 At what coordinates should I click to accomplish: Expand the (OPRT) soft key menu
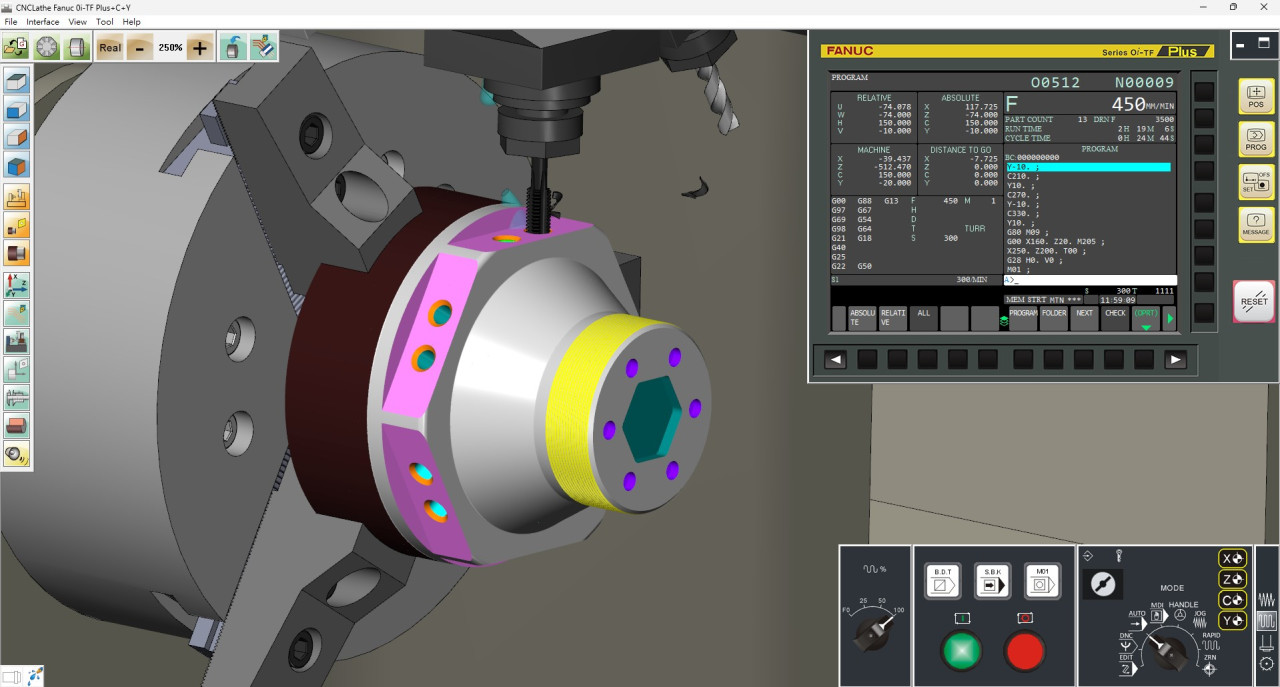[x=1146, y=318]
